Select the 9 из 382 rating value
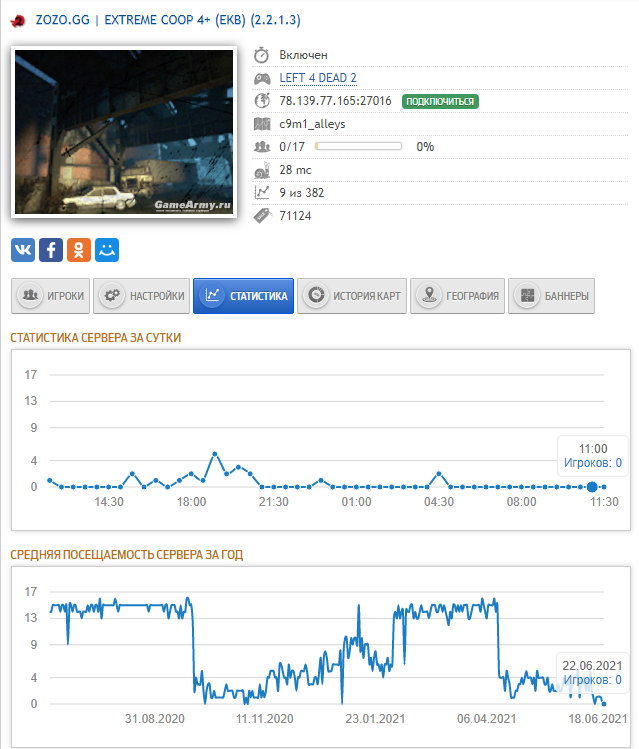 [302, 193]
